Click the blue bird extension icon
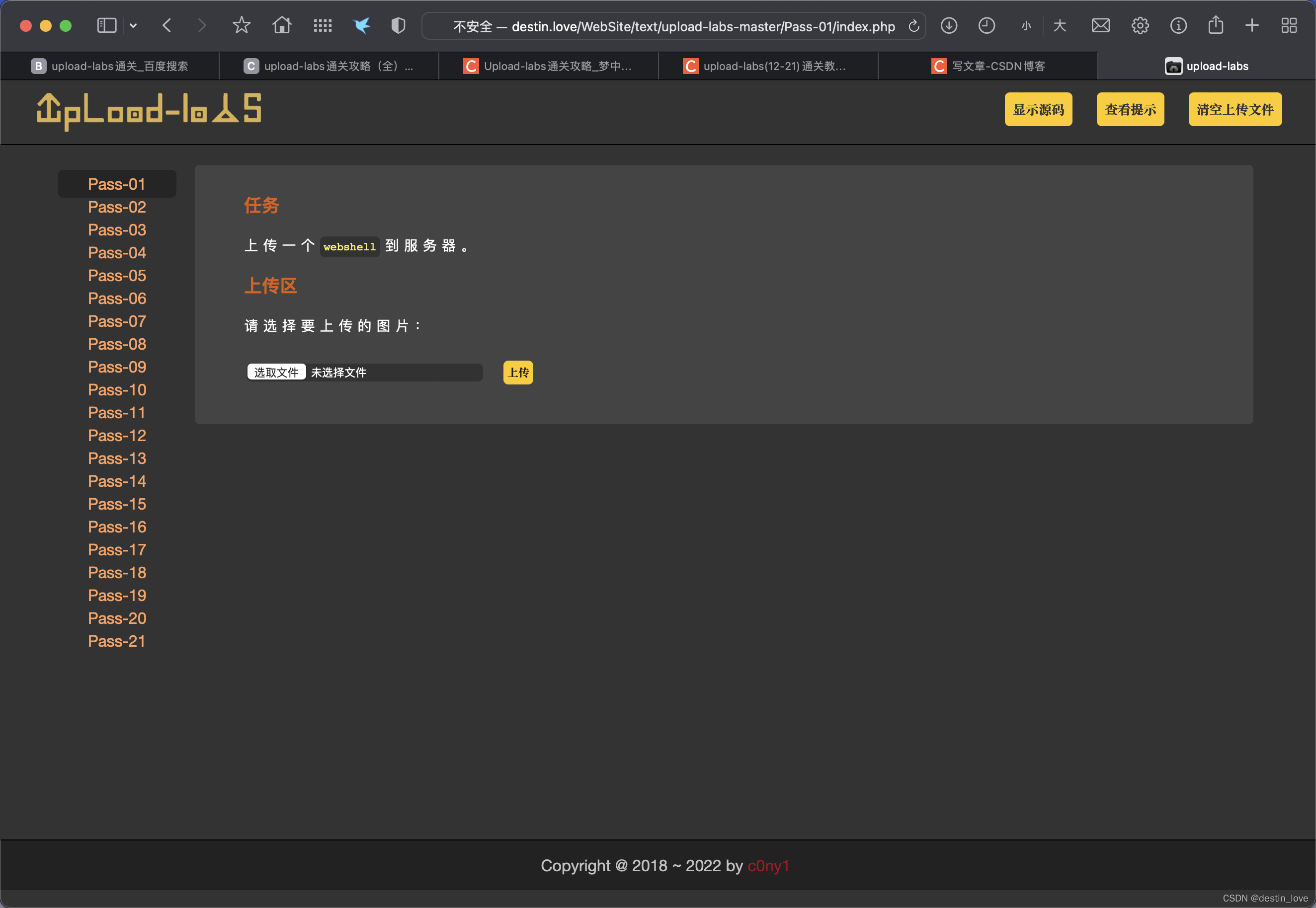This screenshot has width=1316, height=908. [x=361, y=25]
